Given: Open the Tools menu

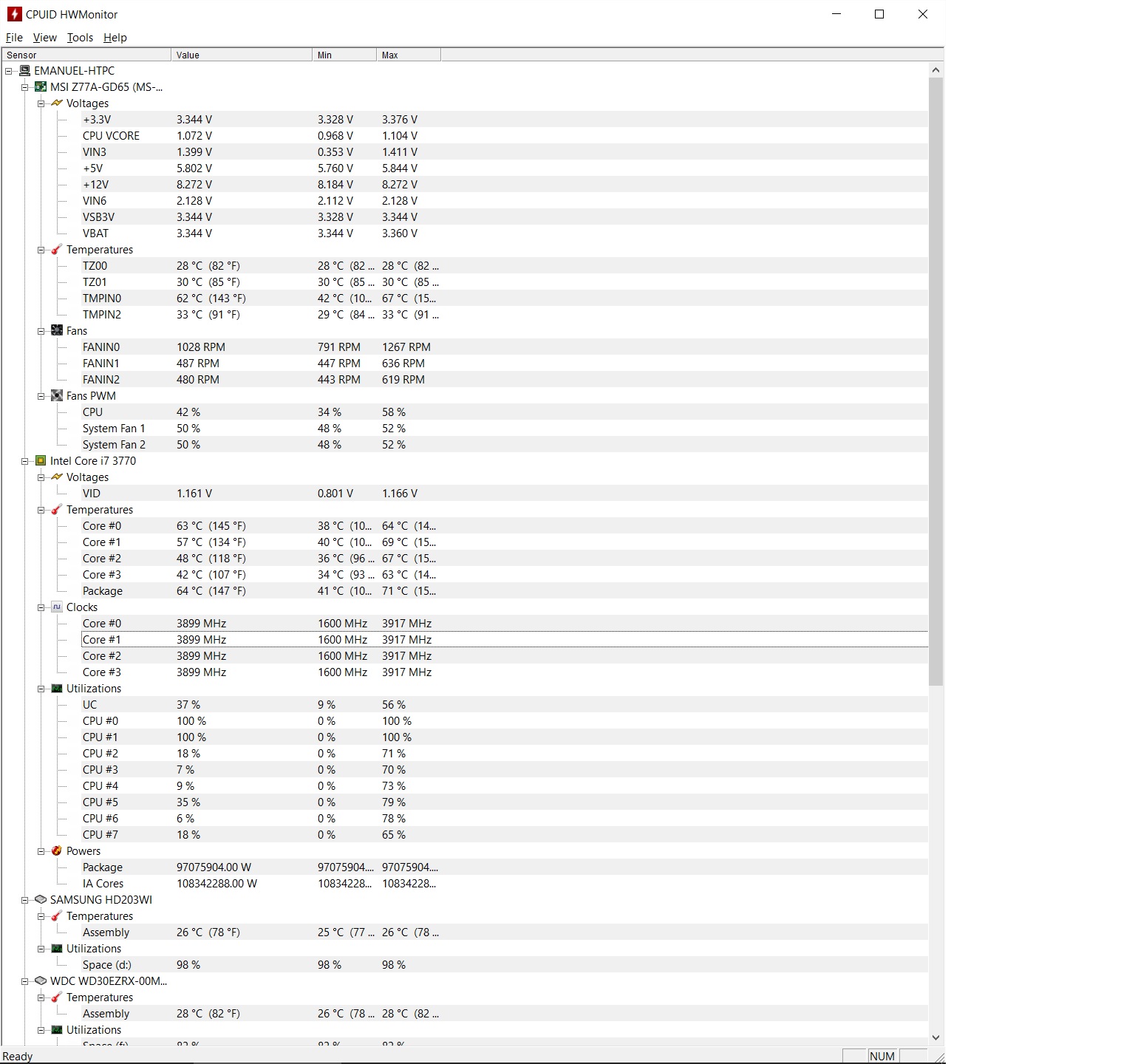Looking at the screenshot, I should (x=80, y=38).
